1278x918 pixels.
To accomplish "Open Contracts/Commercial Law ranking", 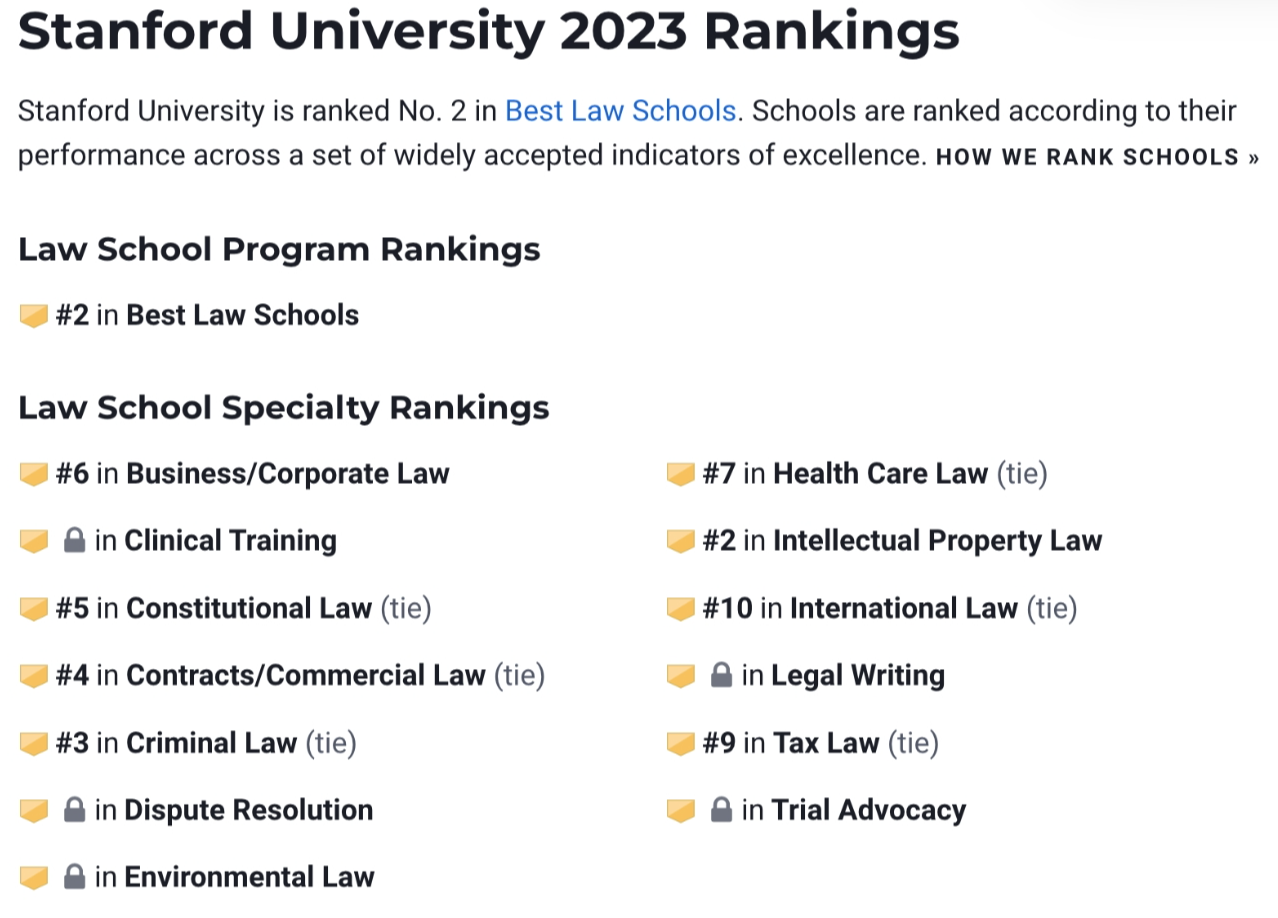I will click(x=305, y=676).
